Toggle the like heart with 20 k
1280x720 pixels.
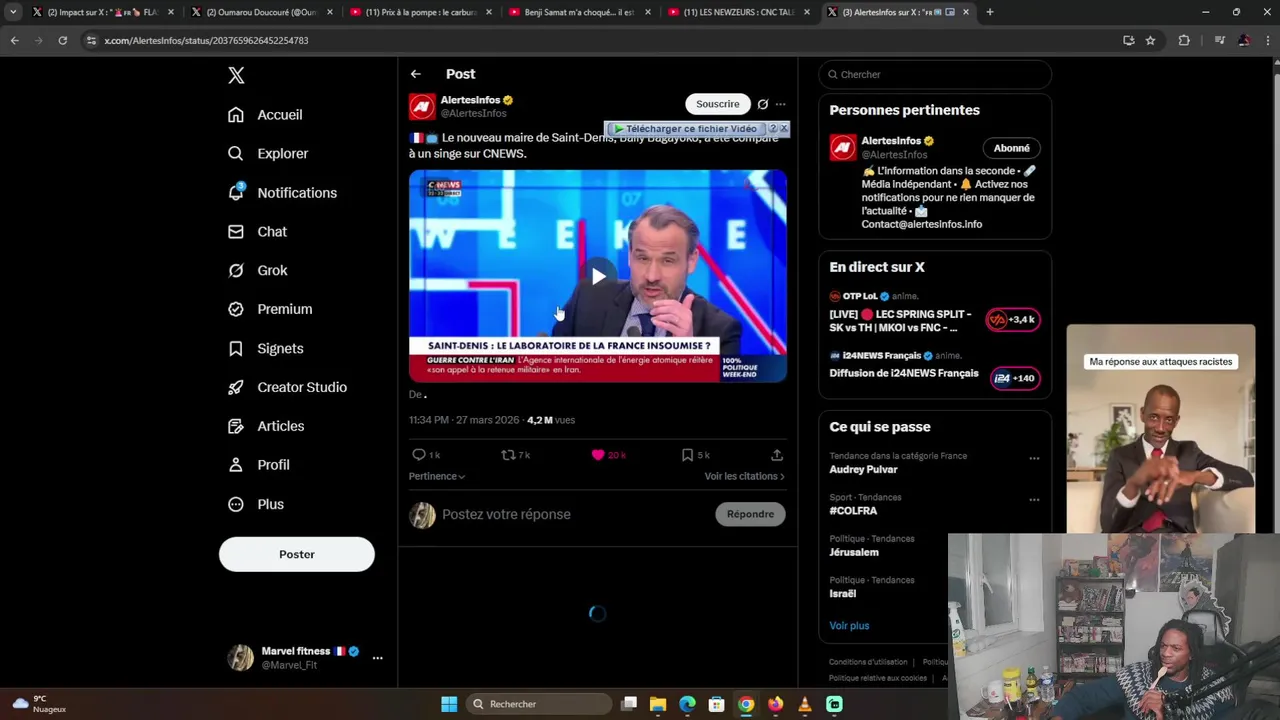[x=608, y=455]
